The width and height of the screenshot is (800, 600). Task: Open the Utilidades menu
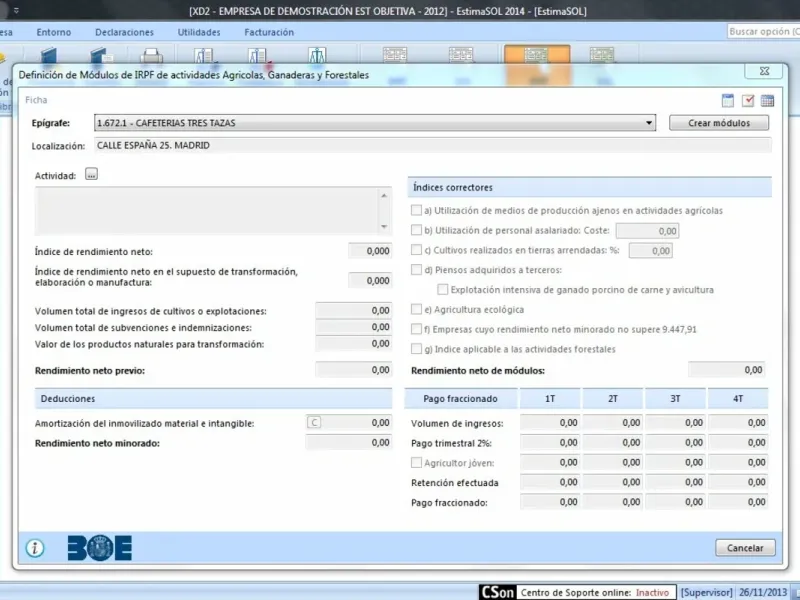coord(199,32)
